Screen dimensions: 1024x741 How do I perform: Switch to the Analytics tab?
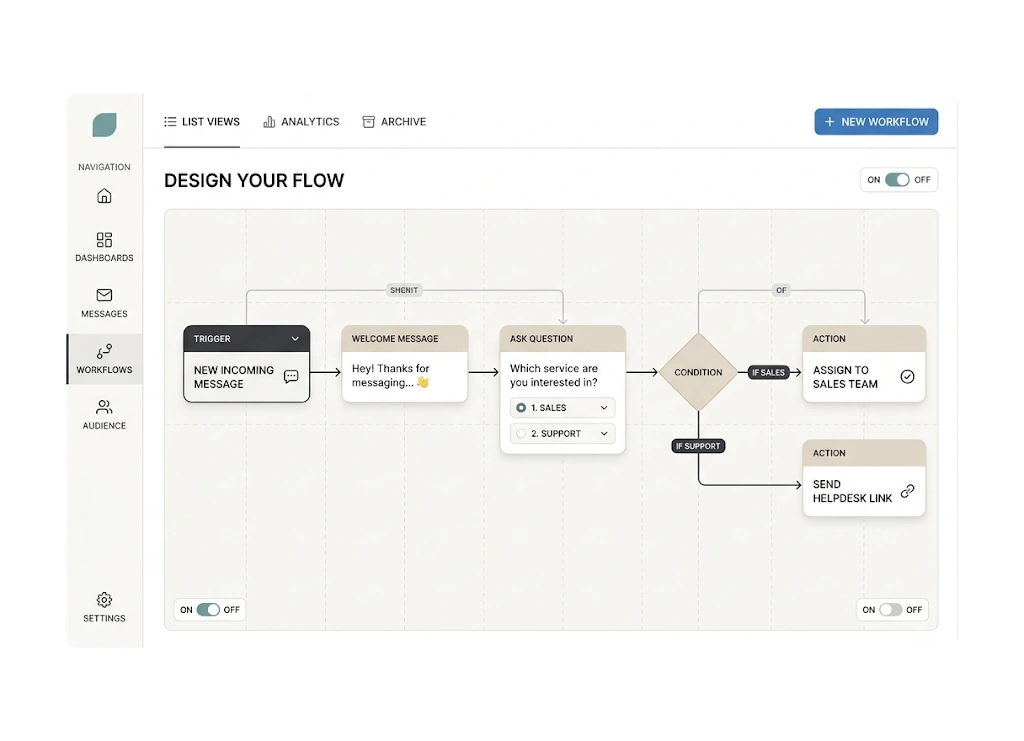click(301, 121)
